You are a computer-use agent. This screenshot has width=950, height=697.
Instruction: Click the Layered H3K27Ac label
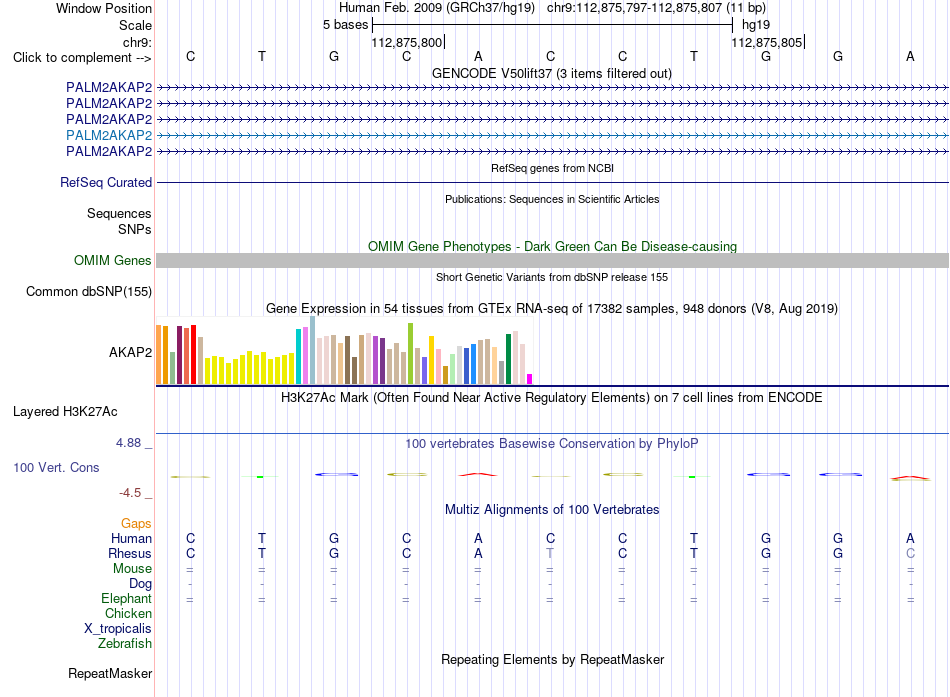(65, 412)
